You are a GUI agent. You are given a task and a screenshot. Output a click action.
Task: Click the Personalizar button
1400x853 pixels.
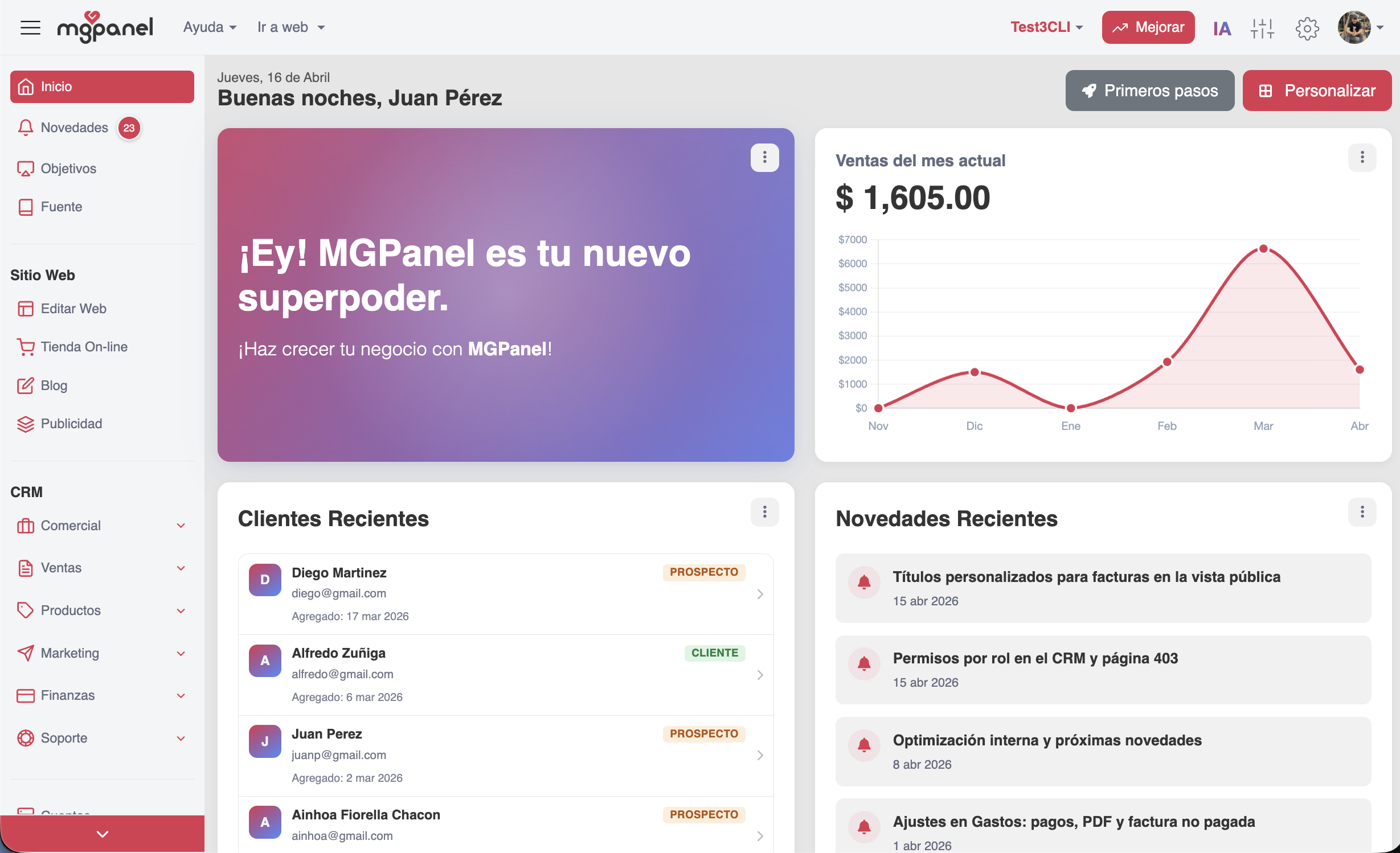[1317, 91]
